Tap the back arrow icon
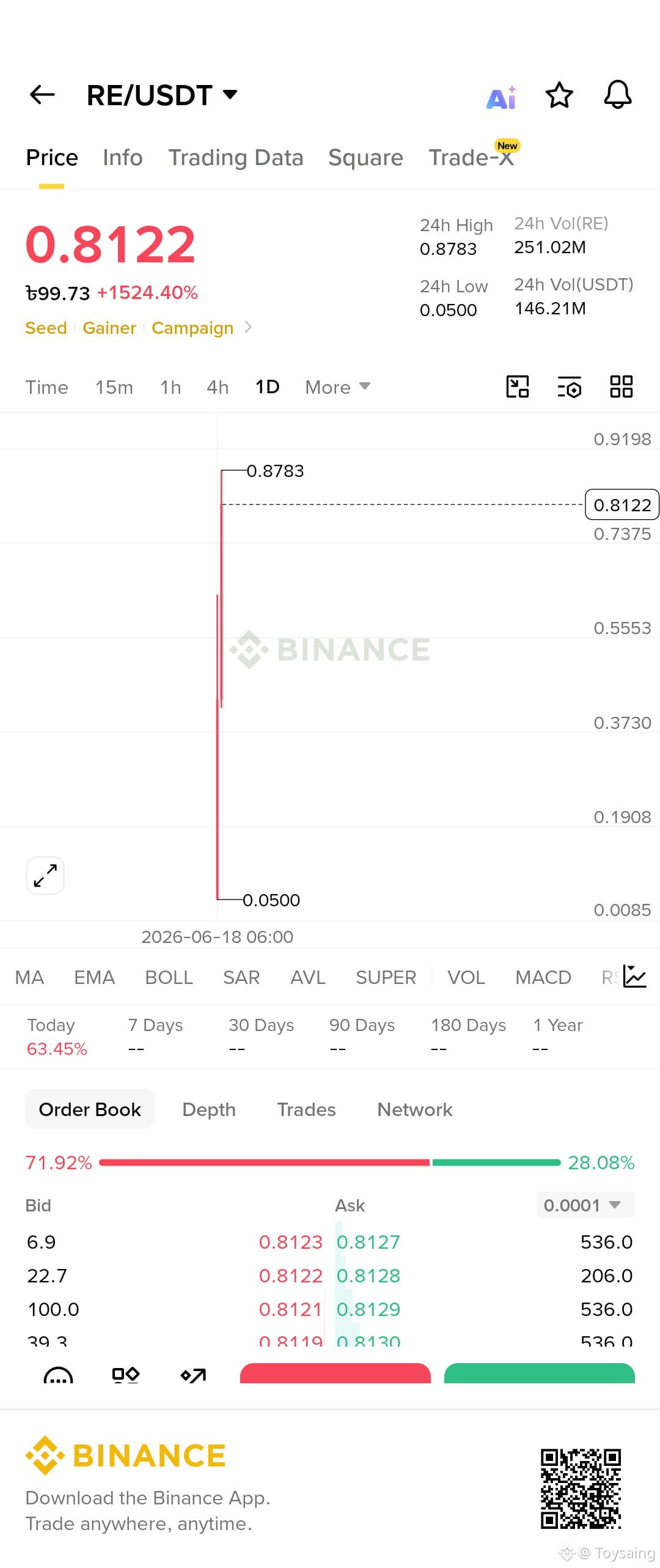 pos(42,95)
